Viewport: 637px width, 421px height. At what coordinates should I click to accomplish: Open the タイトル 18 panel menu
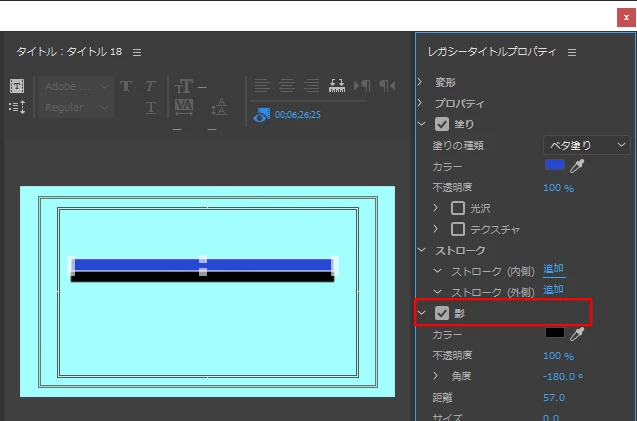tap(137, 52)
